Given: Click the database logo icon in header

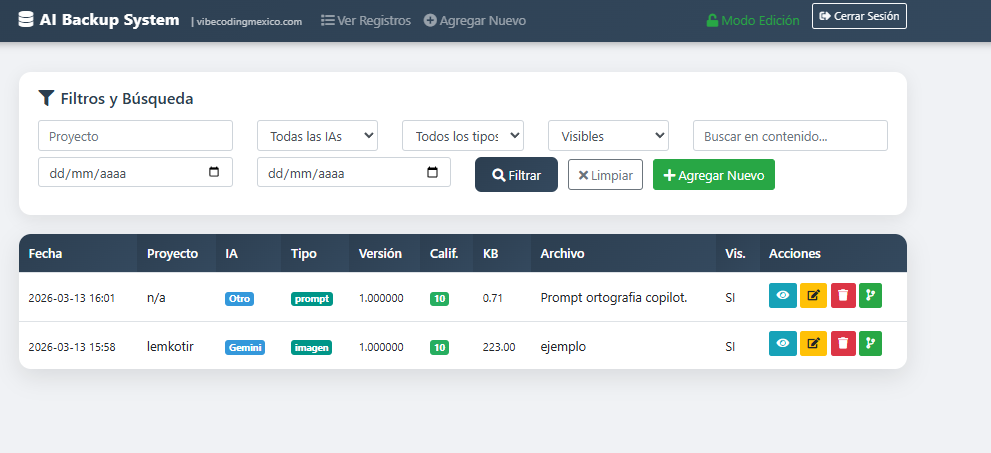Looking at the screenshot, I should (25, 19).
